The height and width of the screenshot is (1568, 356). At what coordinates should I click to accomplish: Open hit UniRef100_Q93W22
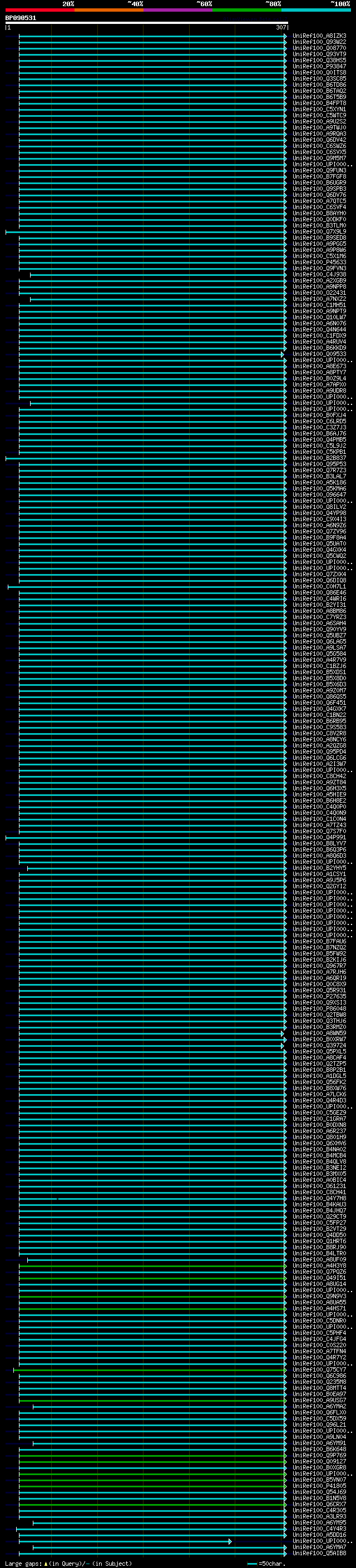319,42
